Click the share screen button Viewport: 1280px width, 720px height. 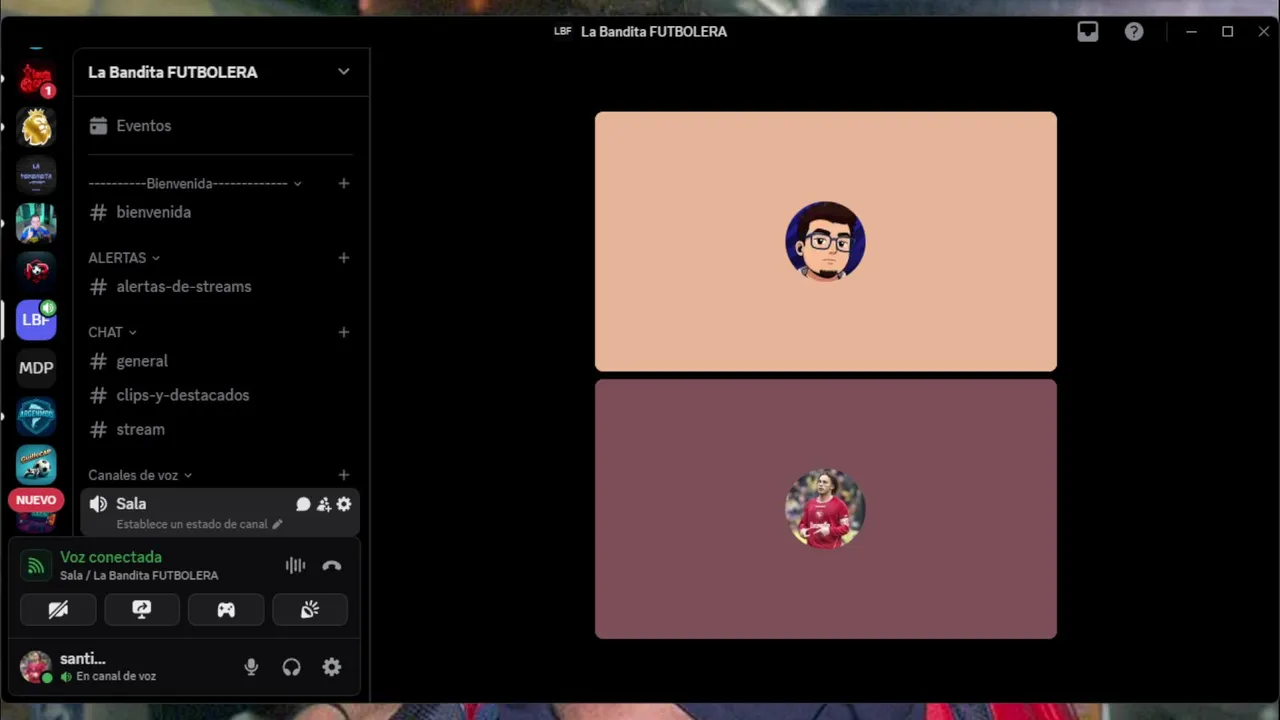click(x=142, y=609)
